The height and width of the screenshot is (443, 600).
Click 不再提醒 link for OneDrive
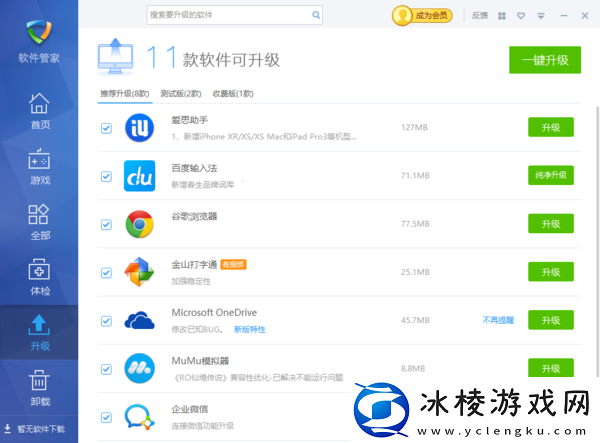[498, 320]
